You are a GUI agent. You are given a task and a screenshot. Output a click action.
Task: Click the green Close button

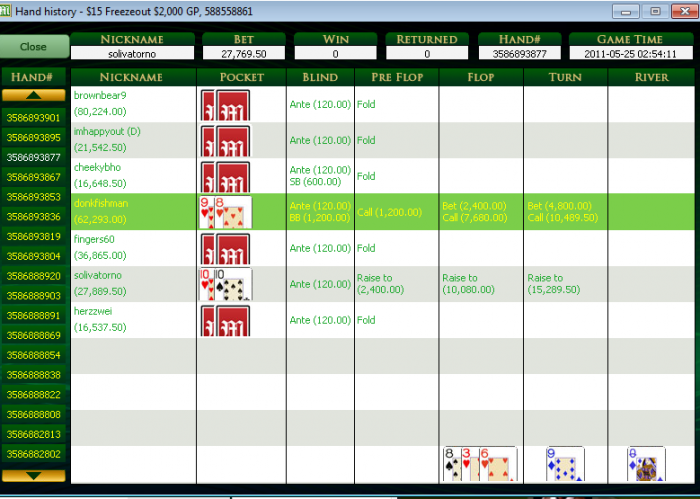[x=34, y=46]
